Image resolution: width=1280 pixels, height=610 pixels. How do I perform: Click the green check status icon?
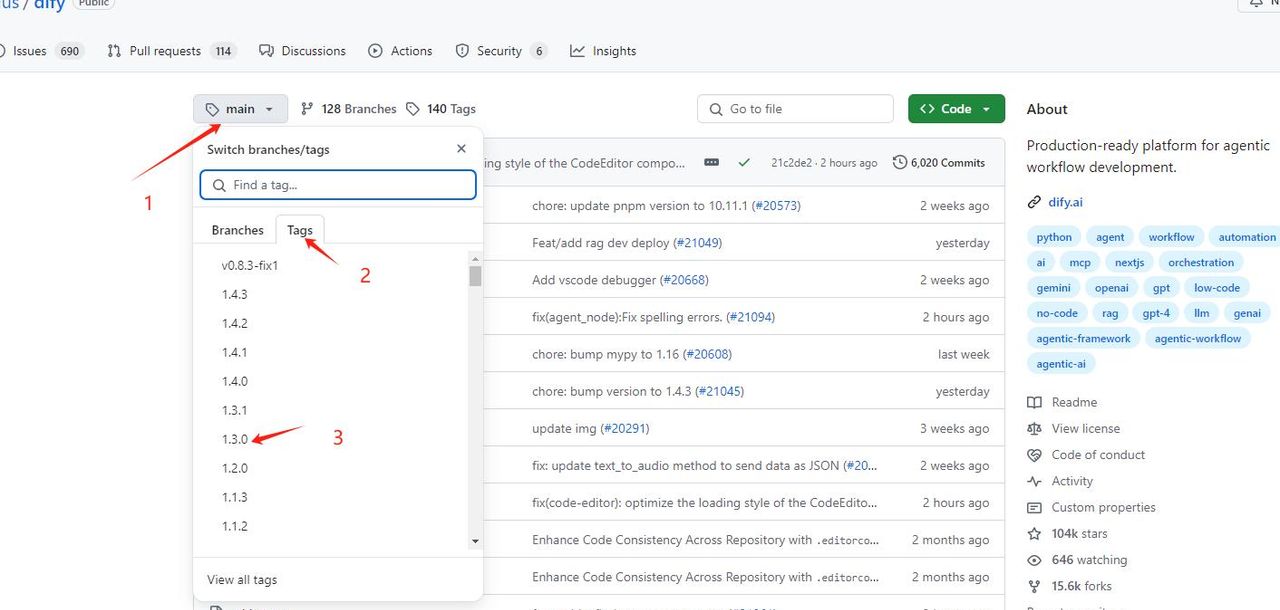click(743, 162)
